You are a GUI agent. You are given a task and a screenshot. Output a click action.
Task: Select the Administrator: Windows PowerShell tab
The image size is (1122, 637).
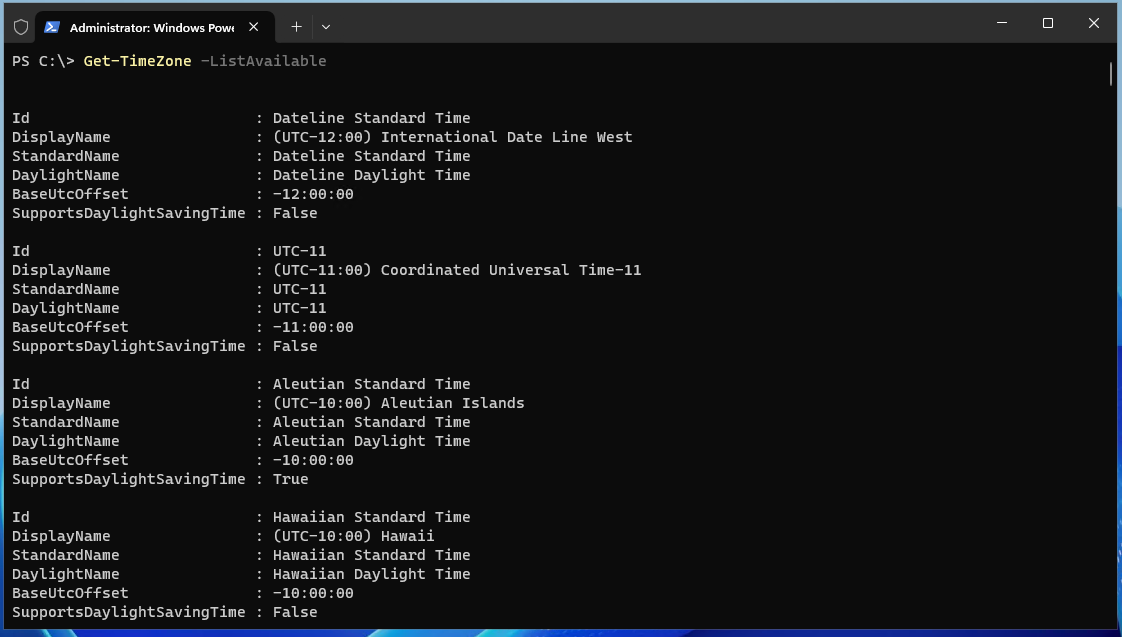150,27
